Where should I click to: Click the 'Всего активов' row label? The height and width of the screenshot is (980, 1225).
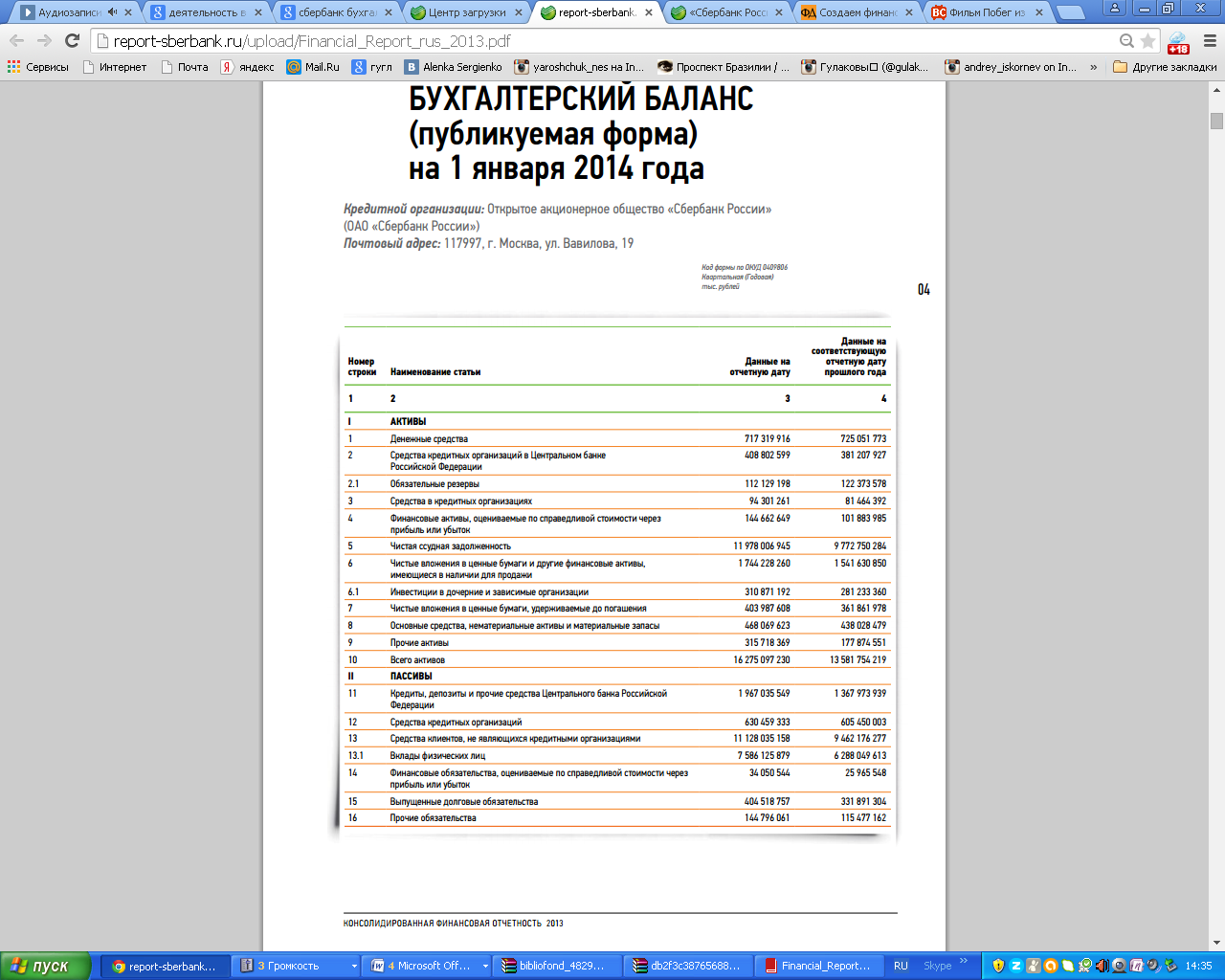click(x=417, y=660)
